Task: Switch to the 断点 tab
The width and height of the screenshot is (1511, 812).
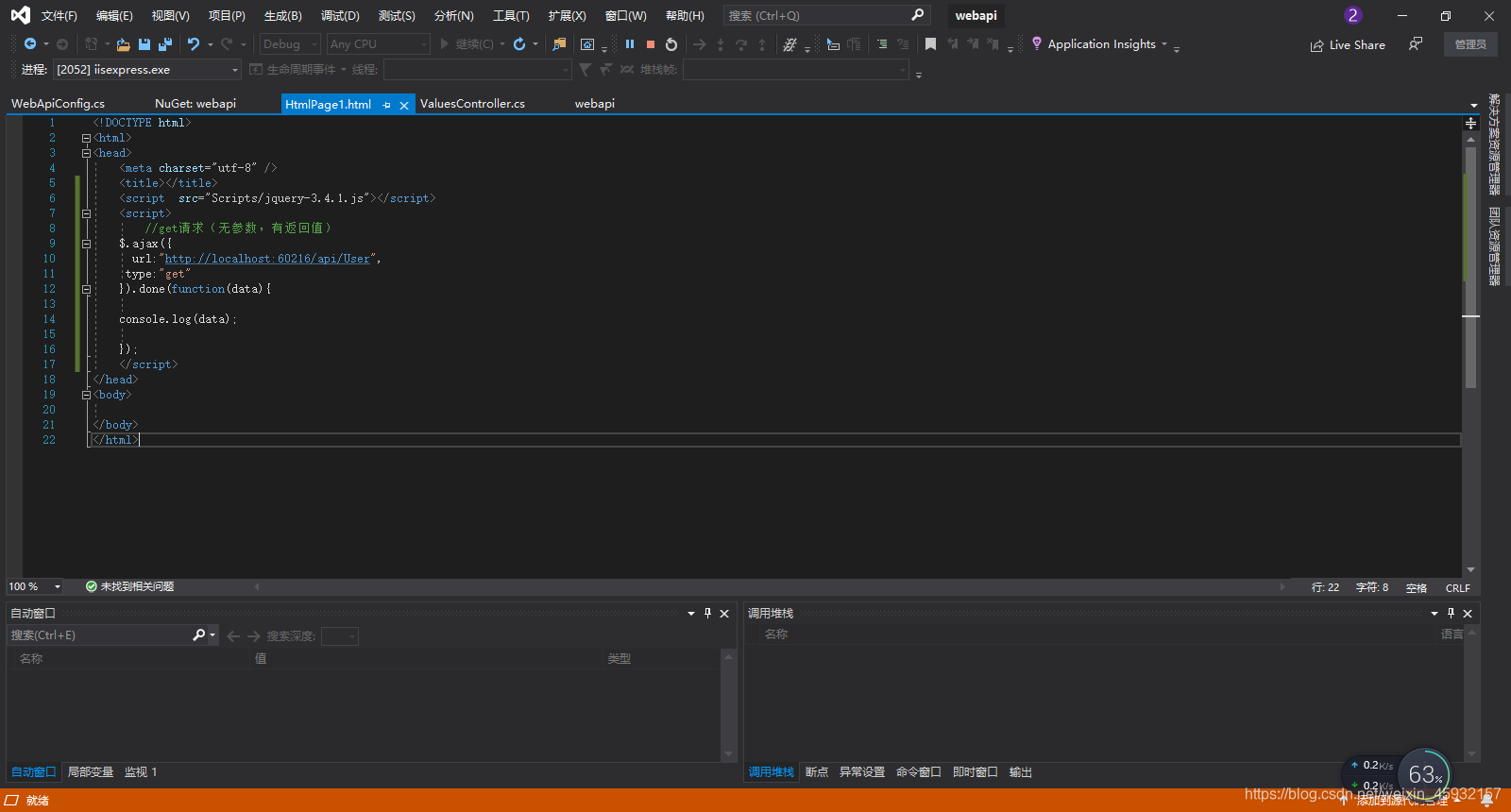Action: (817, 772)
